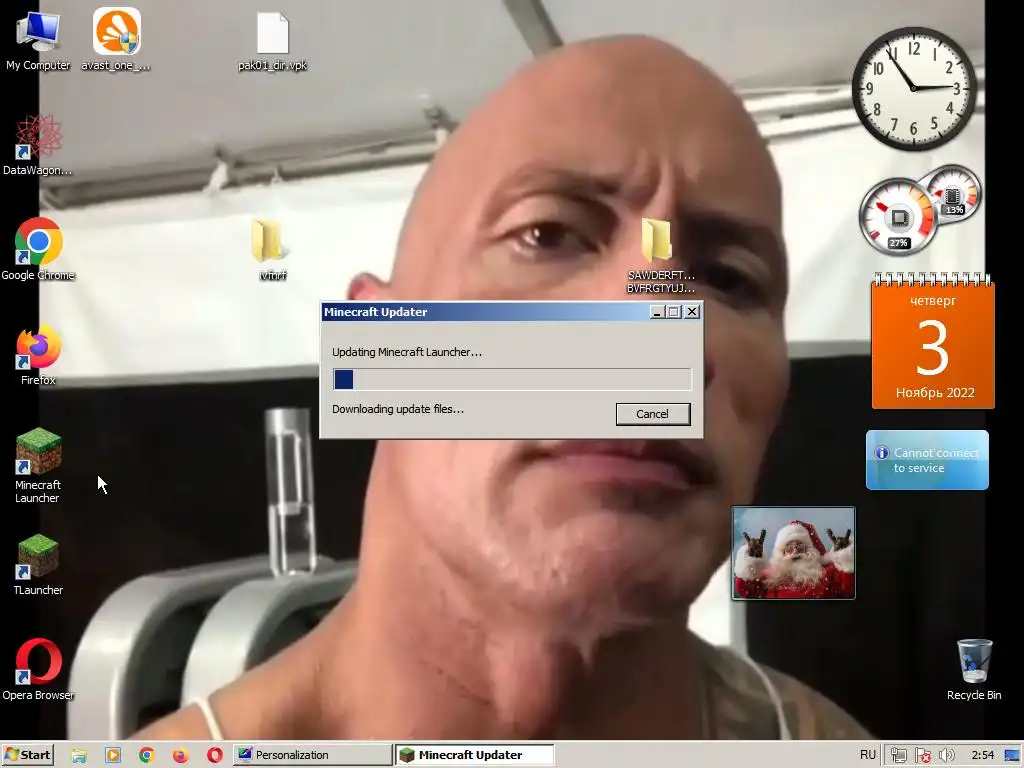The image size is (1024, 768).
Task: Open the My Computer desktop icon
Action: (x=38, y=40)
